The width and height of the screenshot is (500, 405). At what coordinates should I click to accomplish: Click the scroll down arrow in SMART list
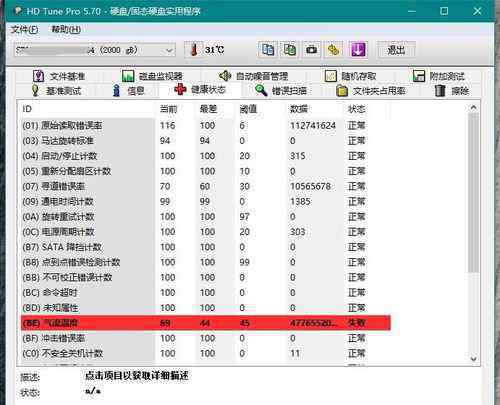pyautogui.click(x=473, y=359)
